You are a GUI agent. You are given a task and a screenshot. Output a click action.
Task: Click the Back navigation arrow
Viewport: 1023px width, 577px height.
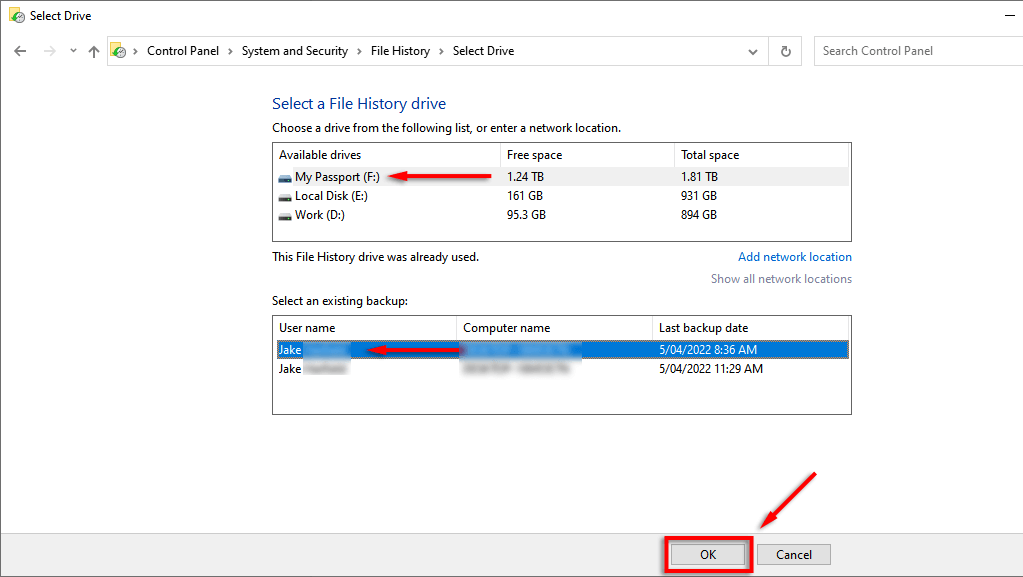(20, 51)
